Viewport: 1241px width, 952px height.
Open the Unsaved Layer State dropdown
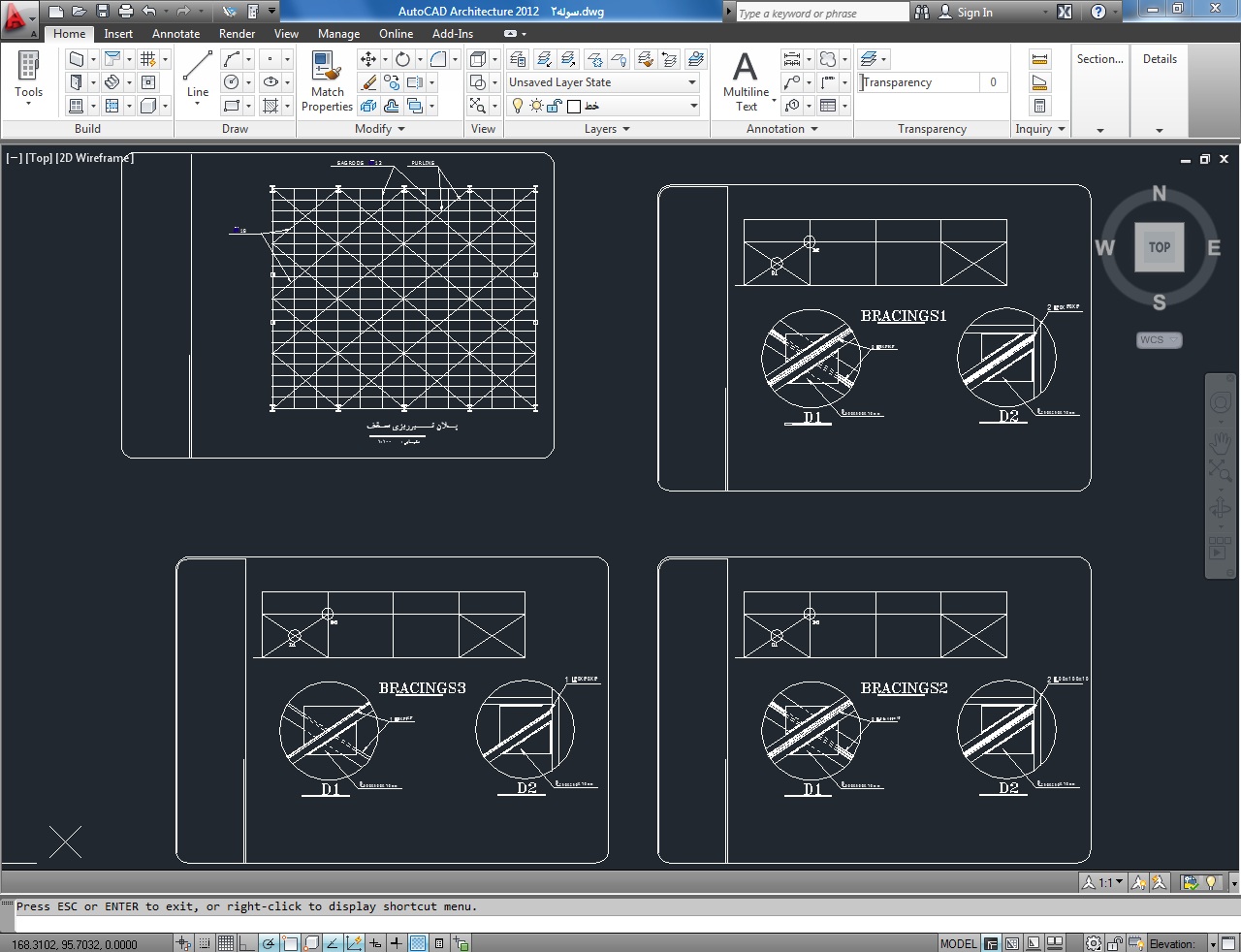(x=602, y=82)
